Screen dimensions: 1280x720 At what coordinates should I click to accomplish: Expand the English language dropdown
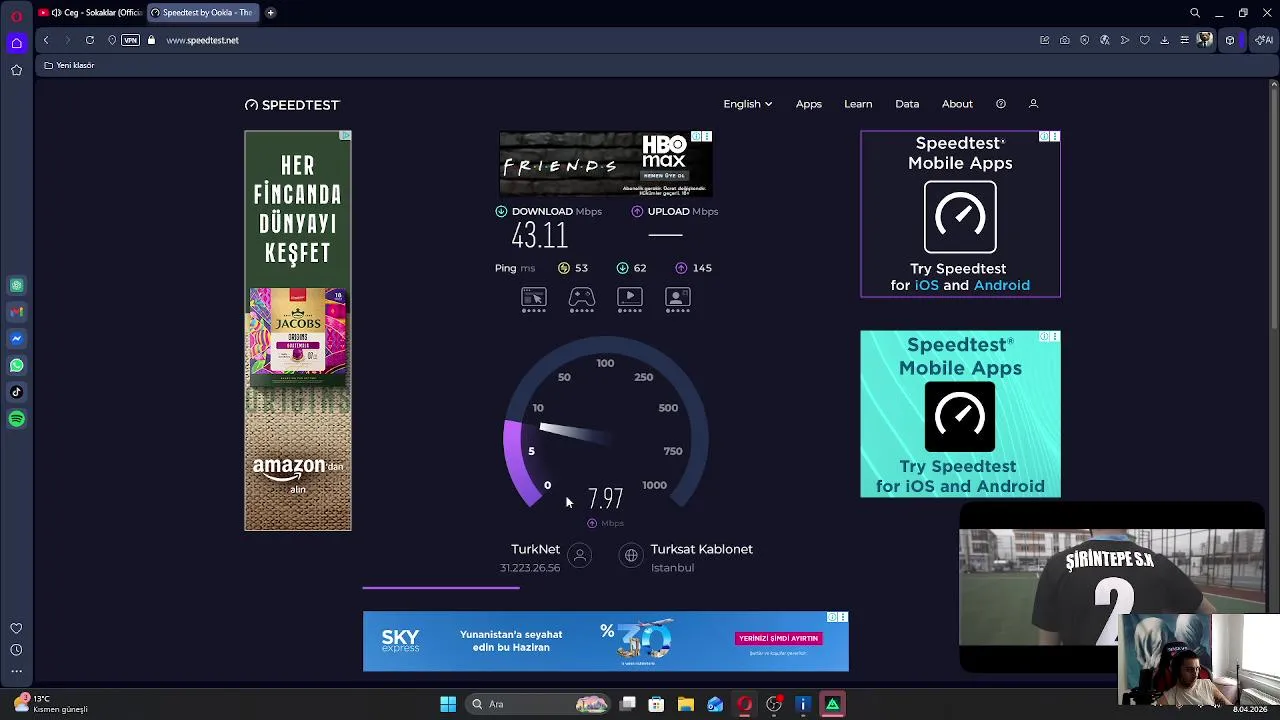click(x=748, y=104)
